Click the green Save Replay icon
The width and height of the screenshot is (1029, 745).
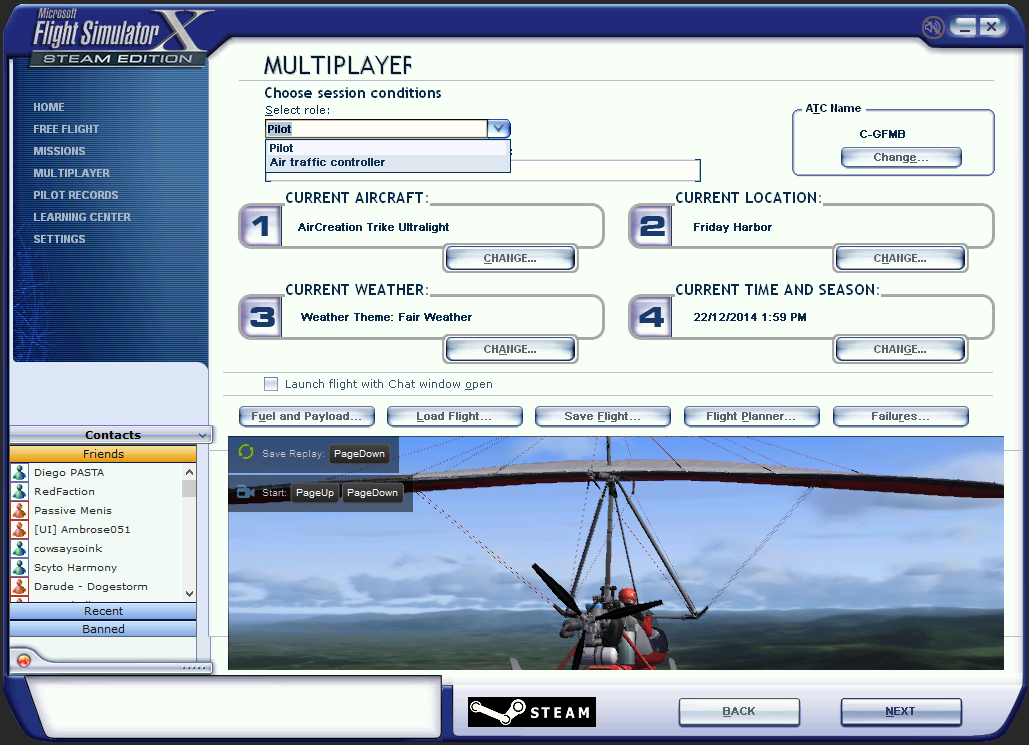246,453
